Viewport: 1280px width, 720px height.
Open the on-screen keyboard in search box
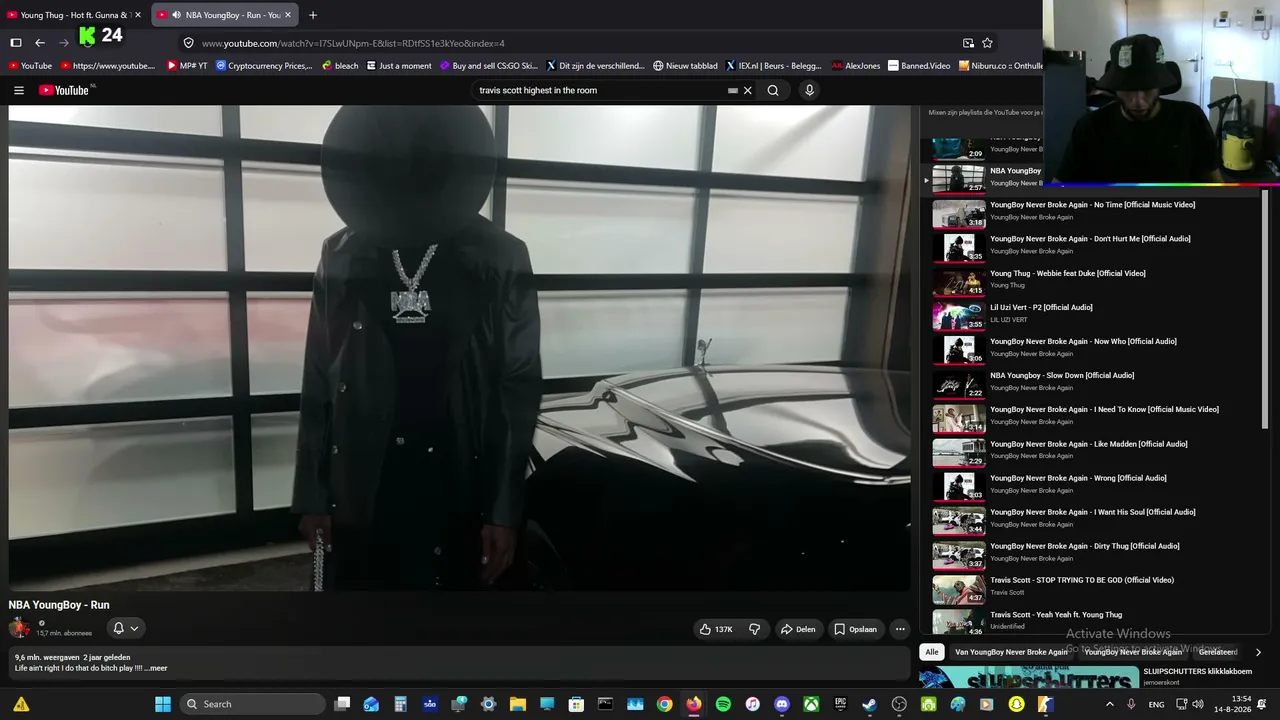tap(733, 90)
